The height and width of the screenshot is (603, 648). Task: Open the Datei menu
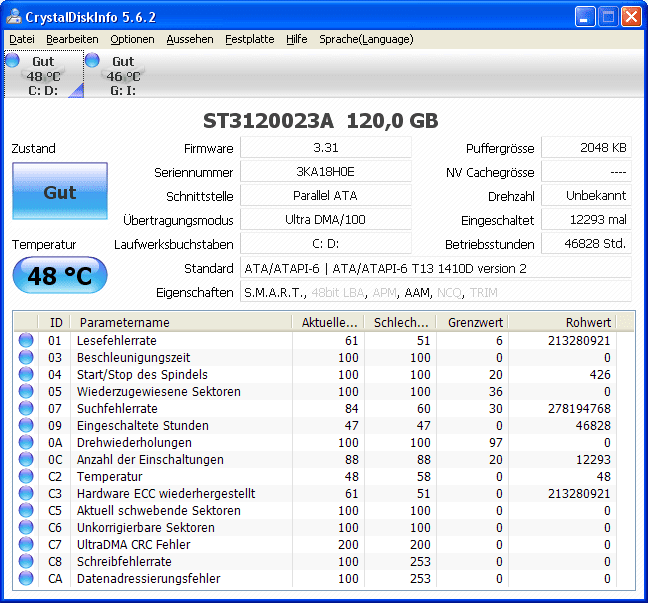click(21, 39)
